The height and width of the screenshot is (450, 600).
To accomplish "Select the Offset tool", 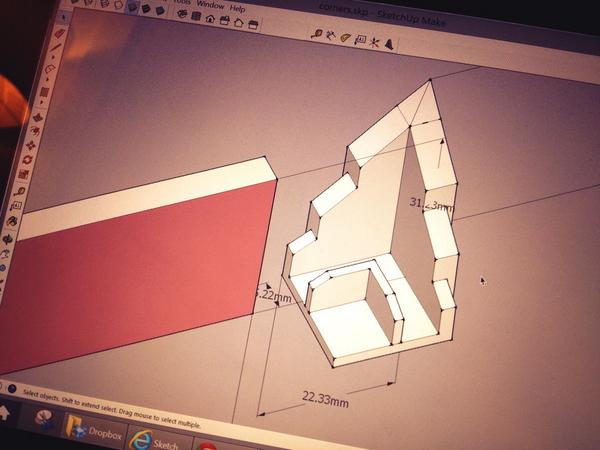I will click(x=35, y=131).
